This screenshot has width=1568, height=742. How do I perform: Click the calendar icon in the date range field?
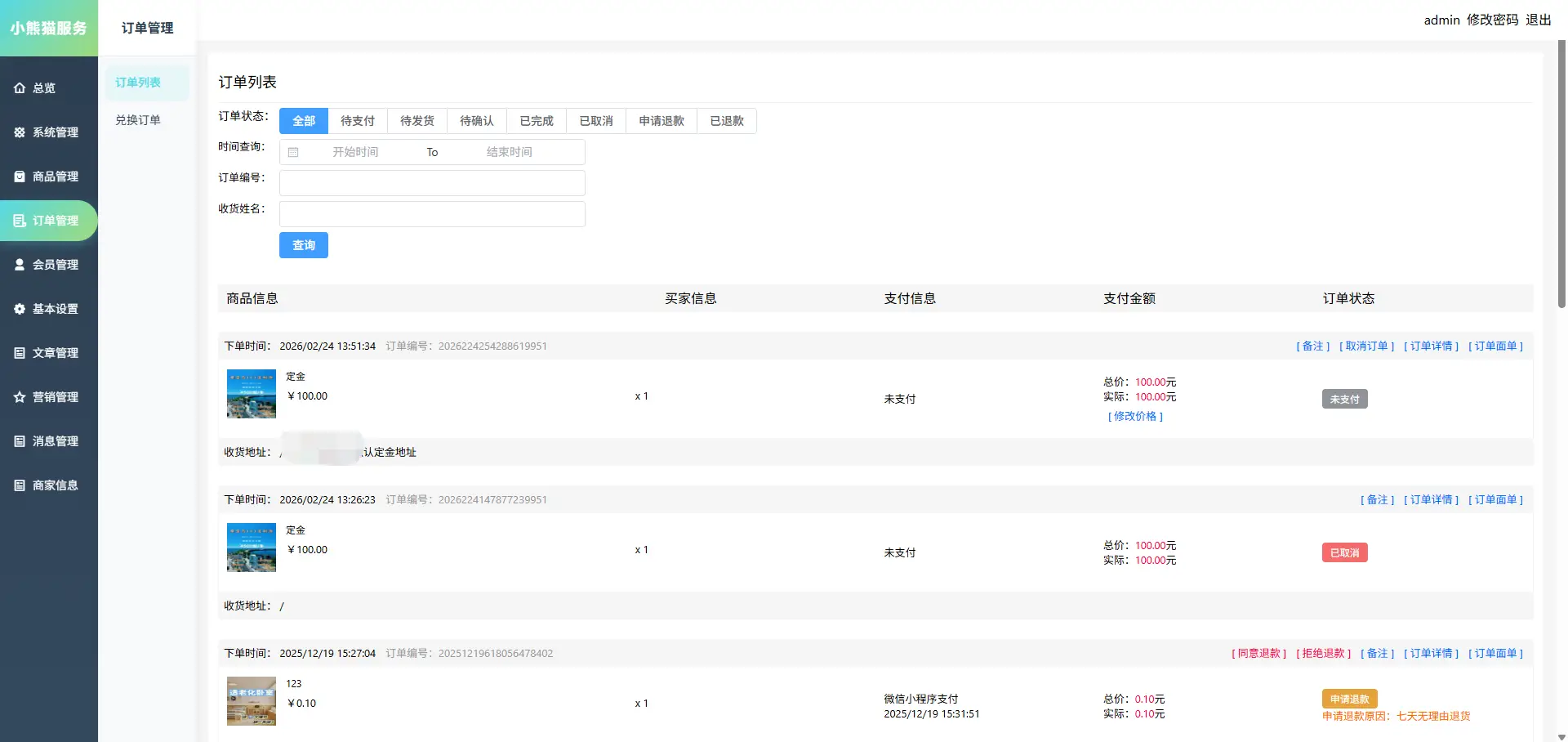point(293,152)
